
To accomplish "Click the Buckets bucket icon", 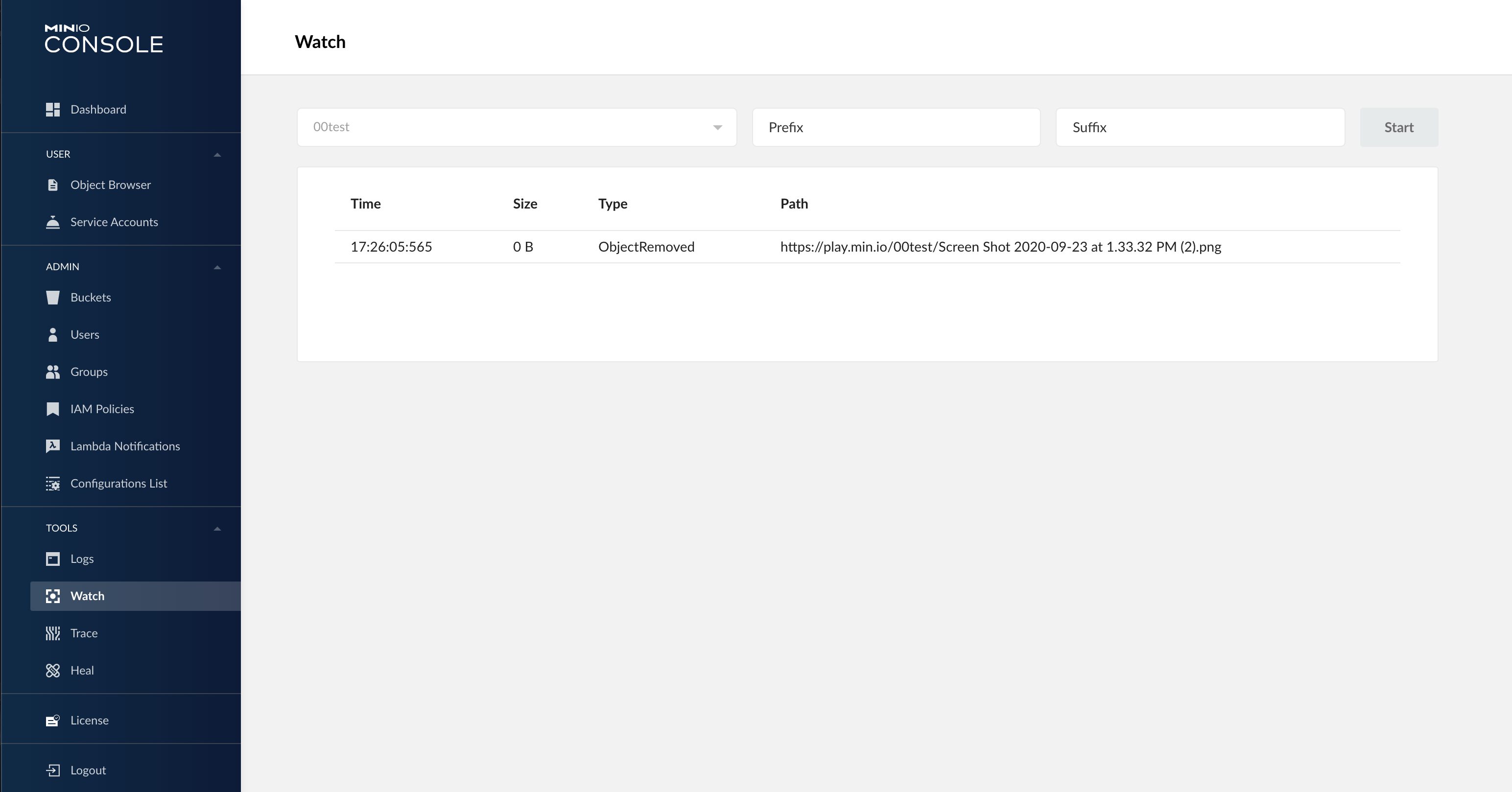I will coord(53,298).
